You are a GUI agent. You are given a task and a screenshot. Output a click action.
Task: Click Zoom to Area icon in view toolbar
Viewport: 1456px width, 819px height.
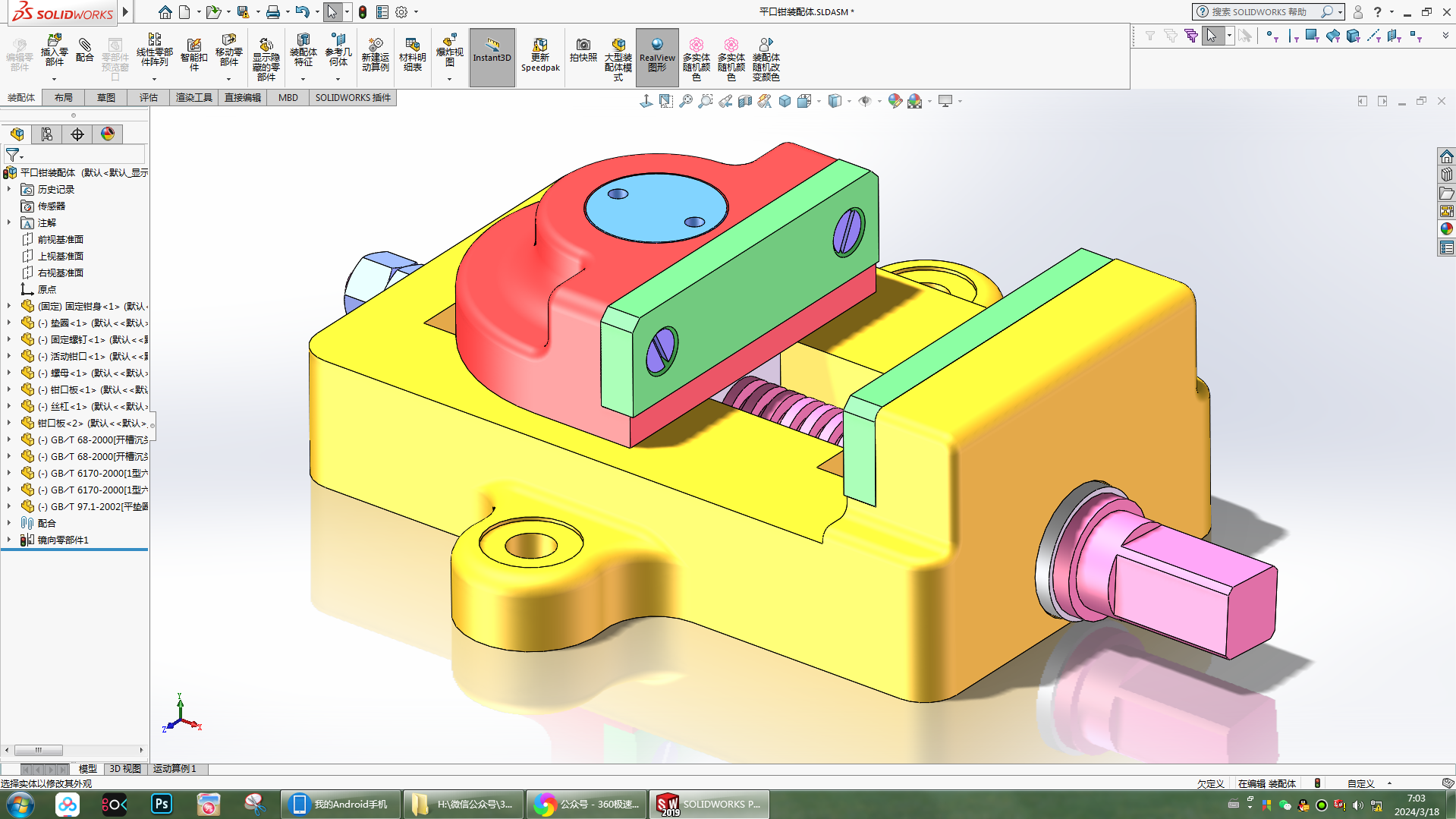click(x=706, y=101)
